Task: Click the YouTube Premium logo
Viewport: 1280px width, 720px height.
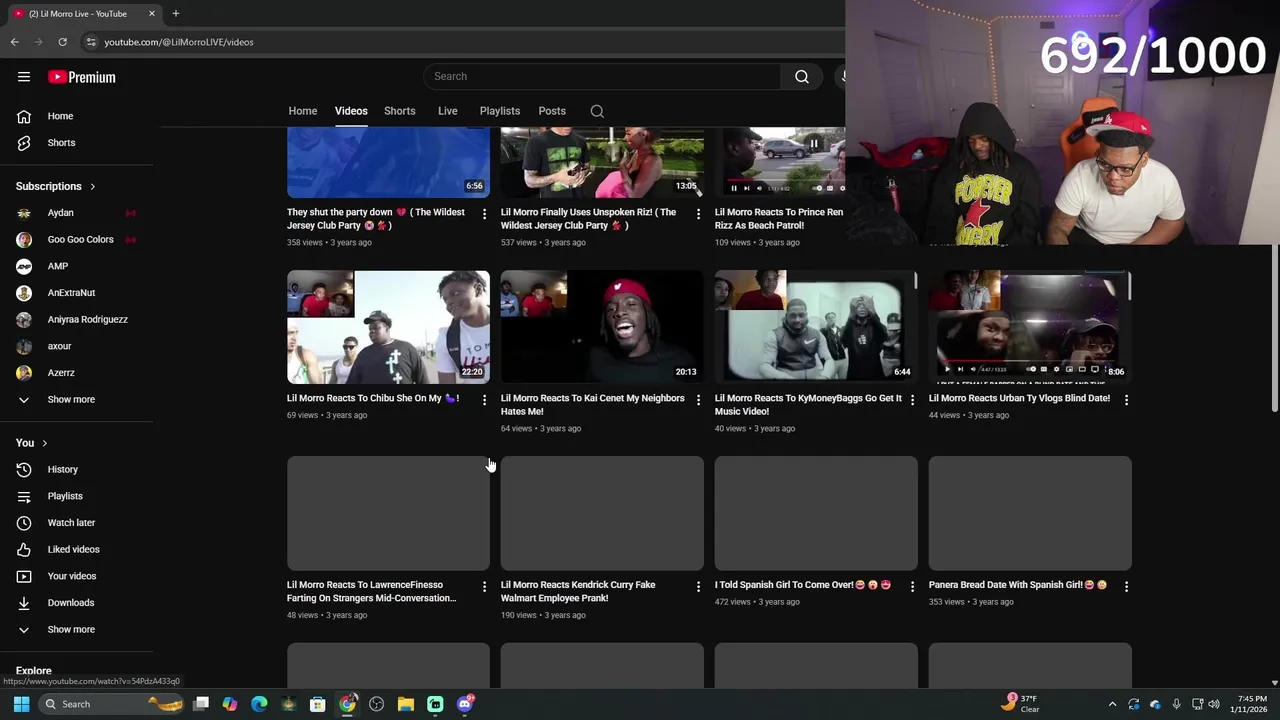Action: [x=82, y=77]
